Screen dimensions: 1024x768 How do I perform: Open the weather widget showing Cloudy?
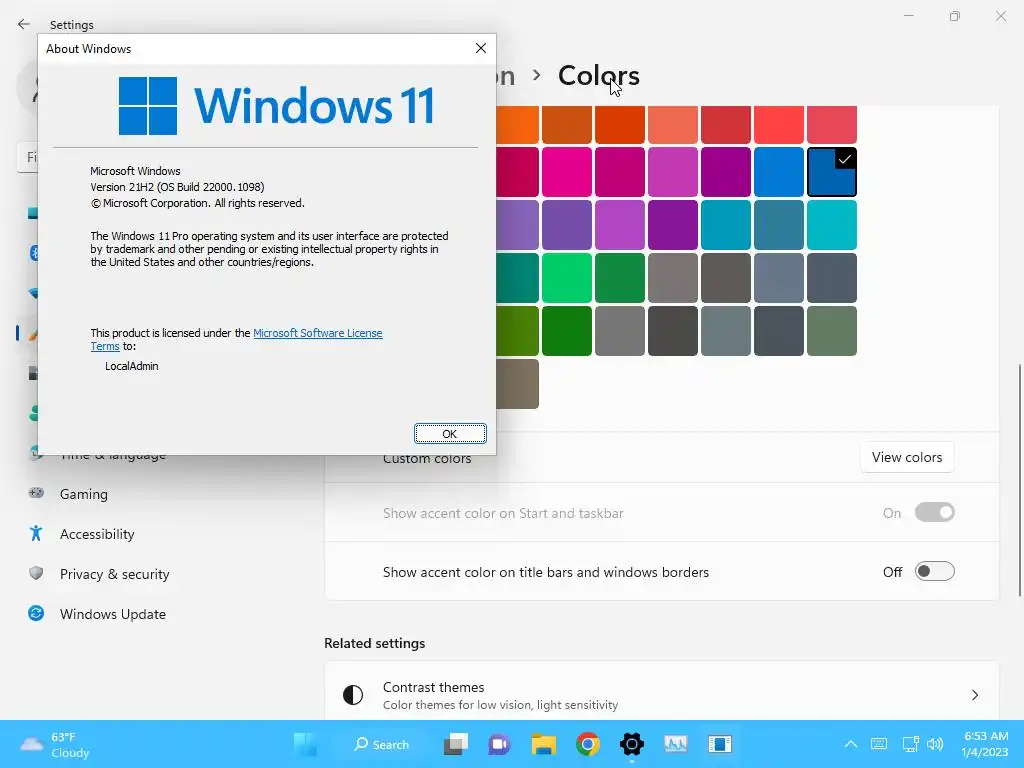(x=56, y=744)
